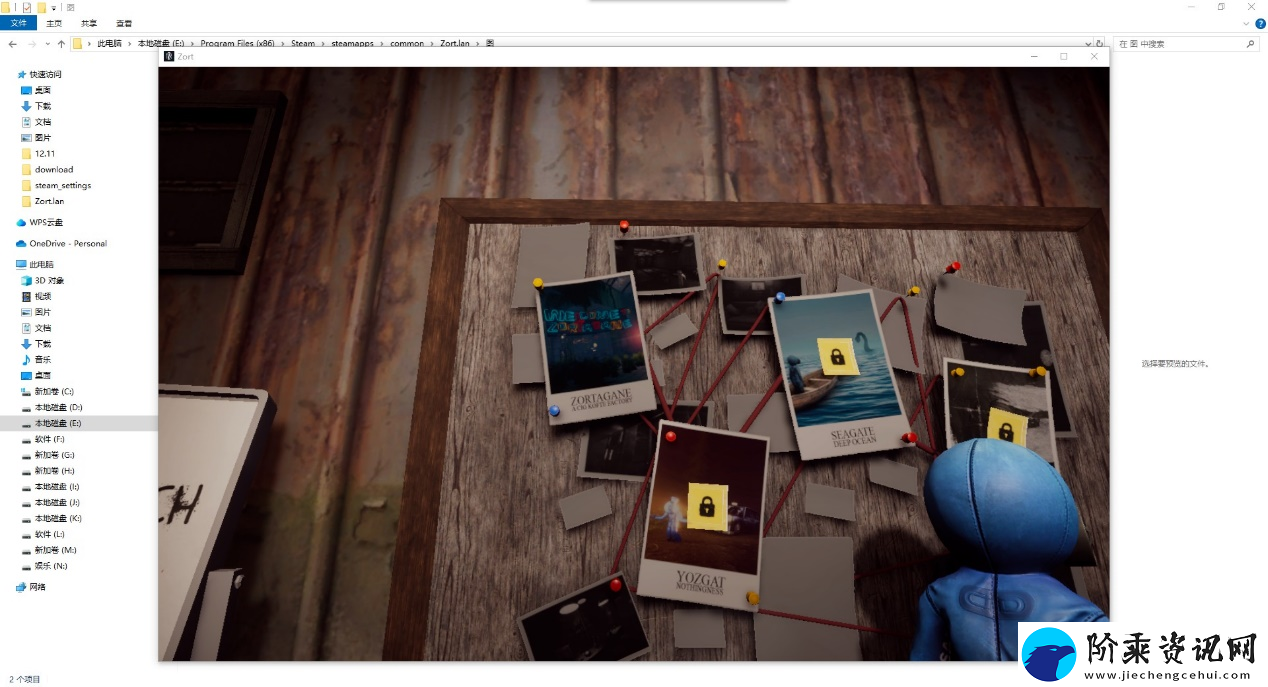
Task: Select 此电脑 (This PC) in the sidebar
Action: 33,264
